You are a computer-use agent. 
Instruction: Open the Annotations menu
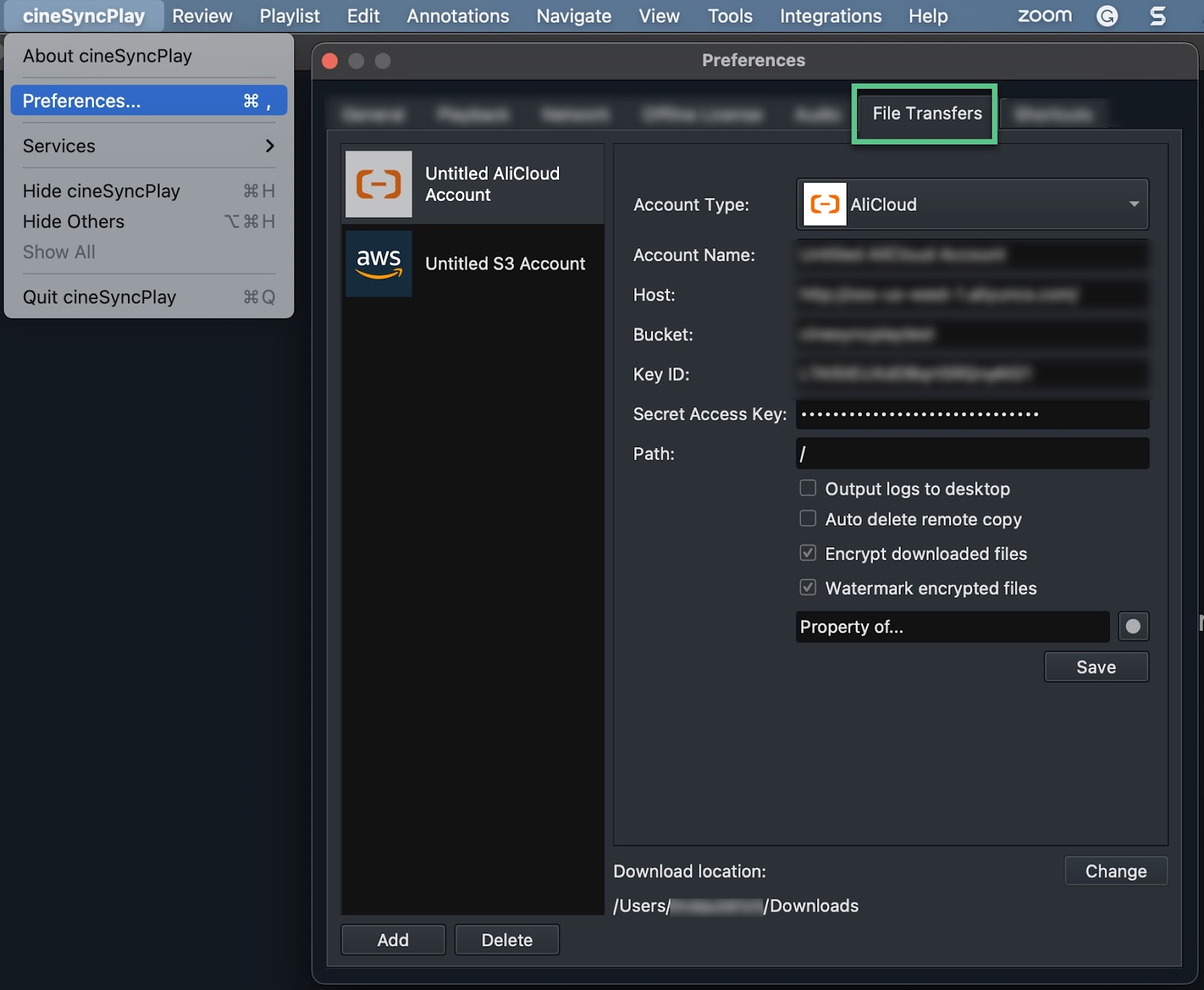pos(458,16)
